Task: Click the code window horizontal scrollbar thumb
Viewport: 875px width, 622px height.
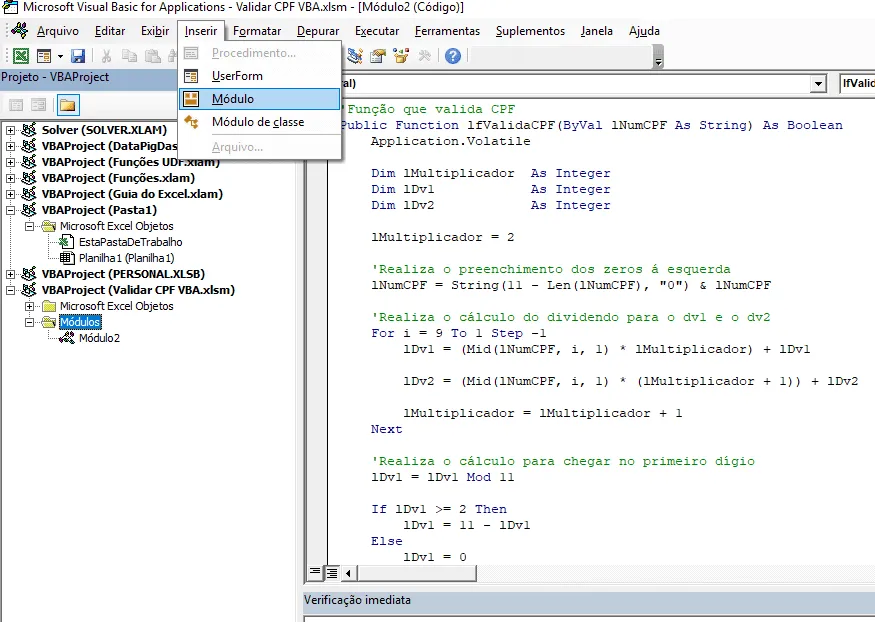Action: (417, 573)
